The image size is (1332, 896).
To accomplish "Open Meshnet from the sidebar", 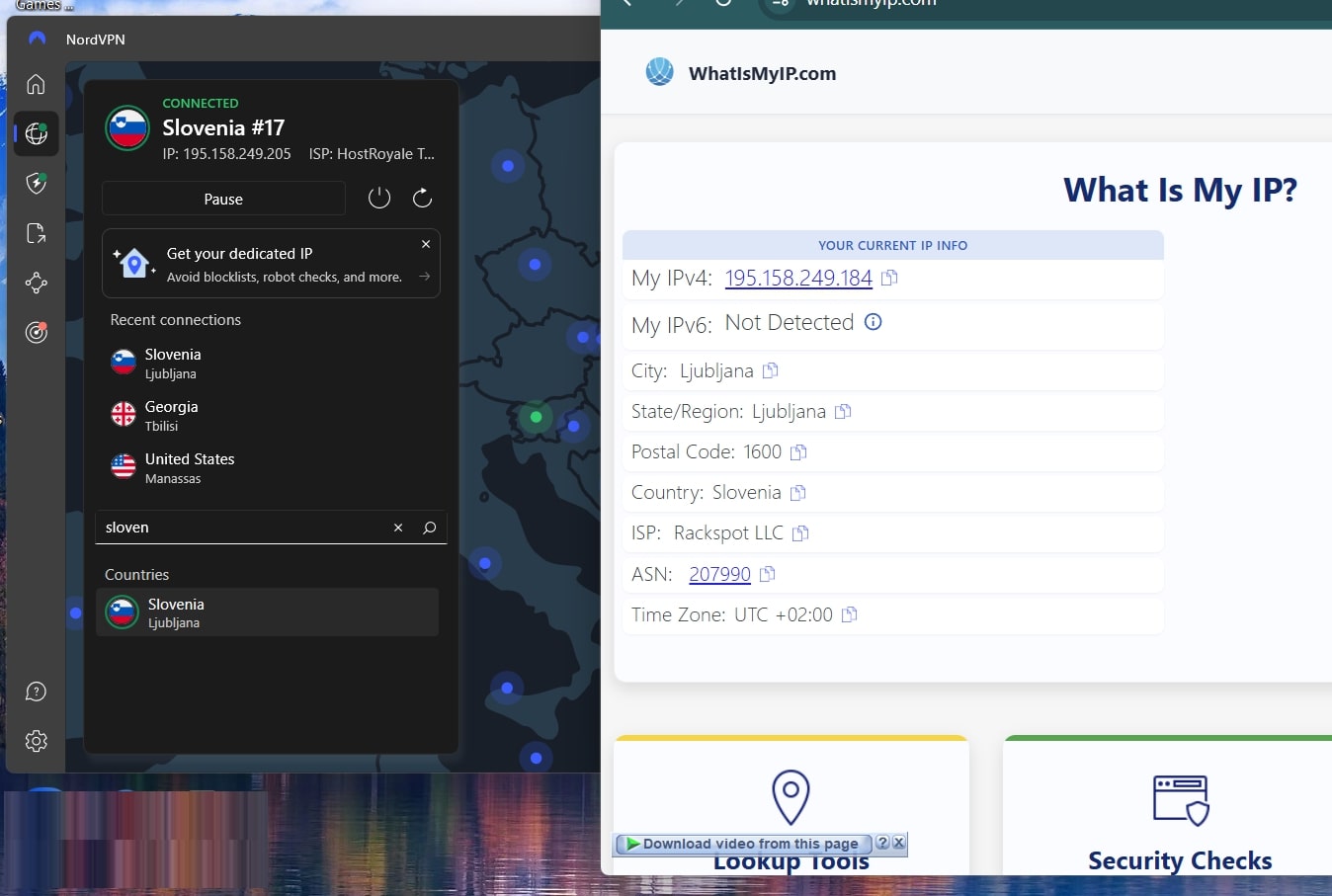I will point(36,283).
